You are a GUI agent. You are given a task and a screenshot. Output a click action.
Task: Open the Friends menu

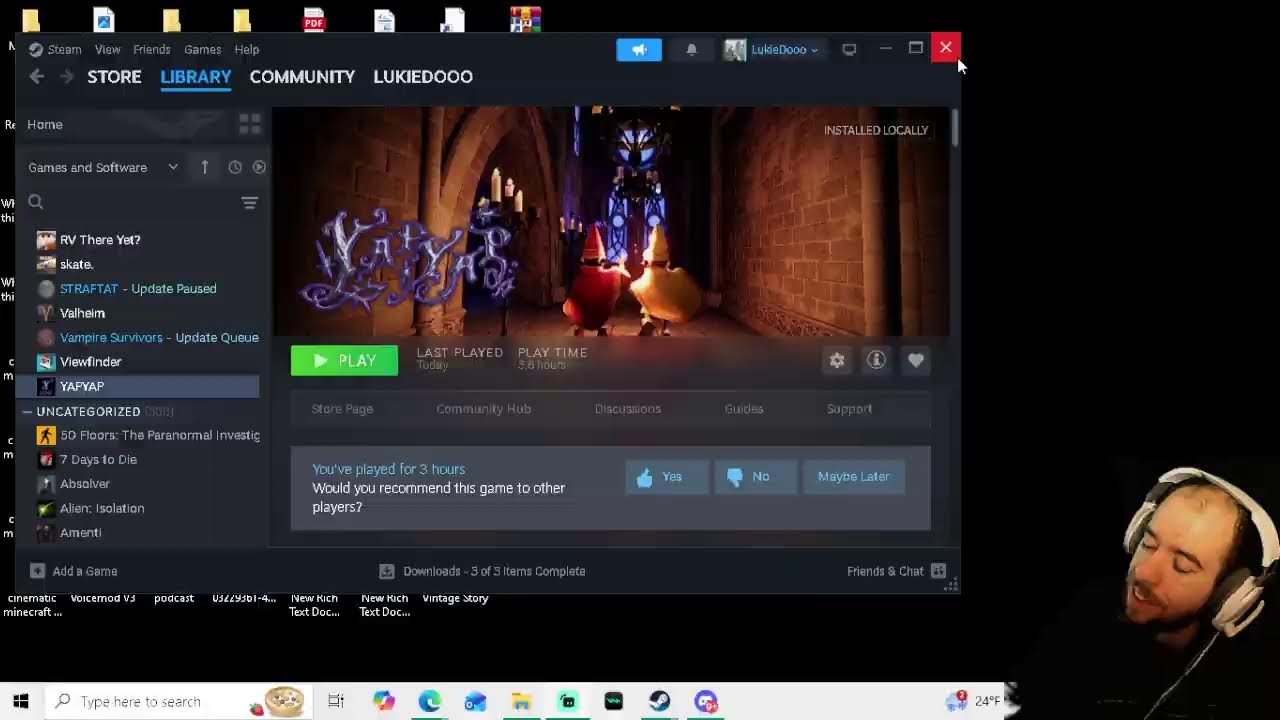click(152, 49)
